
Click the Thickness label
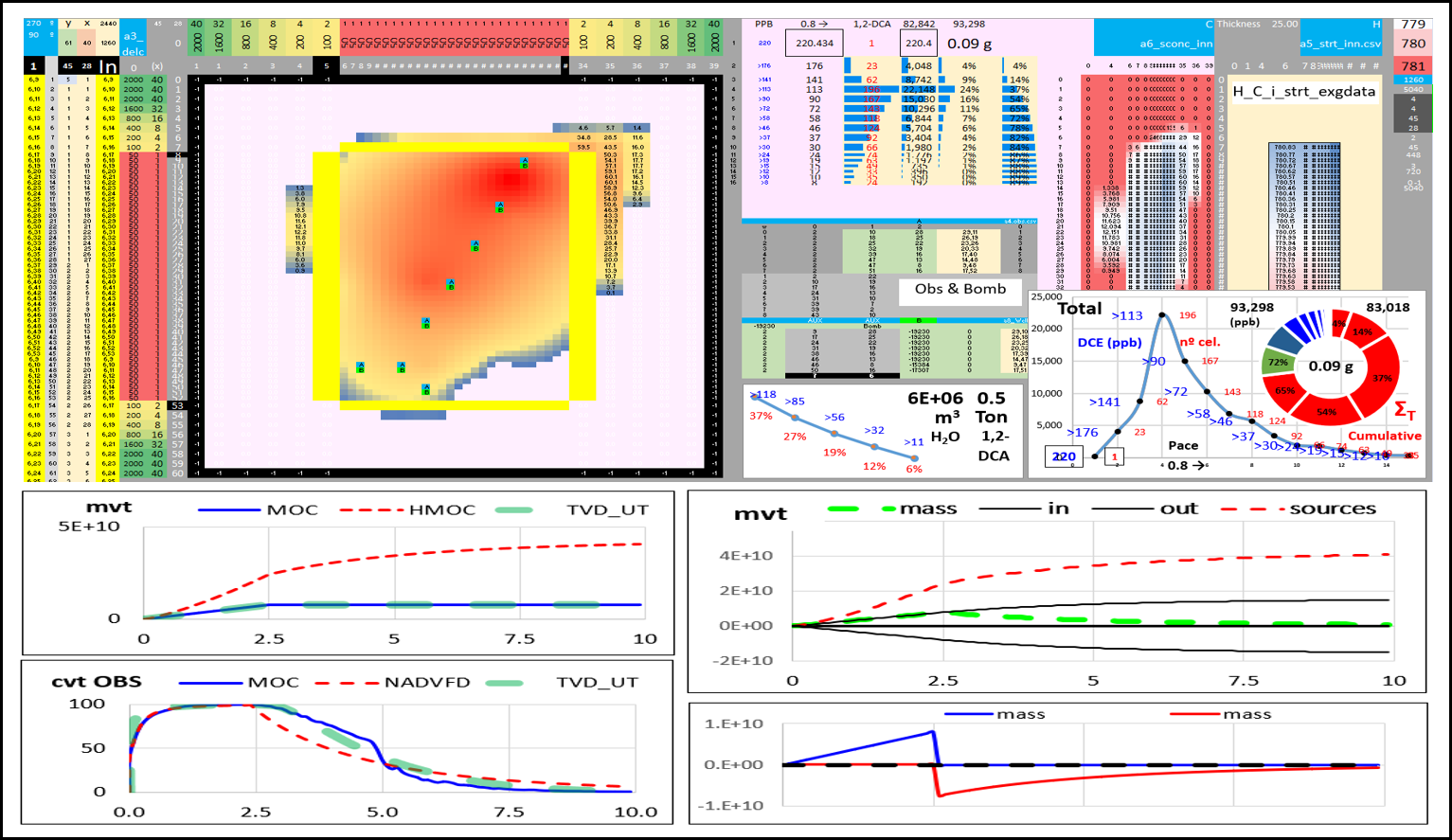(1239, 24)
